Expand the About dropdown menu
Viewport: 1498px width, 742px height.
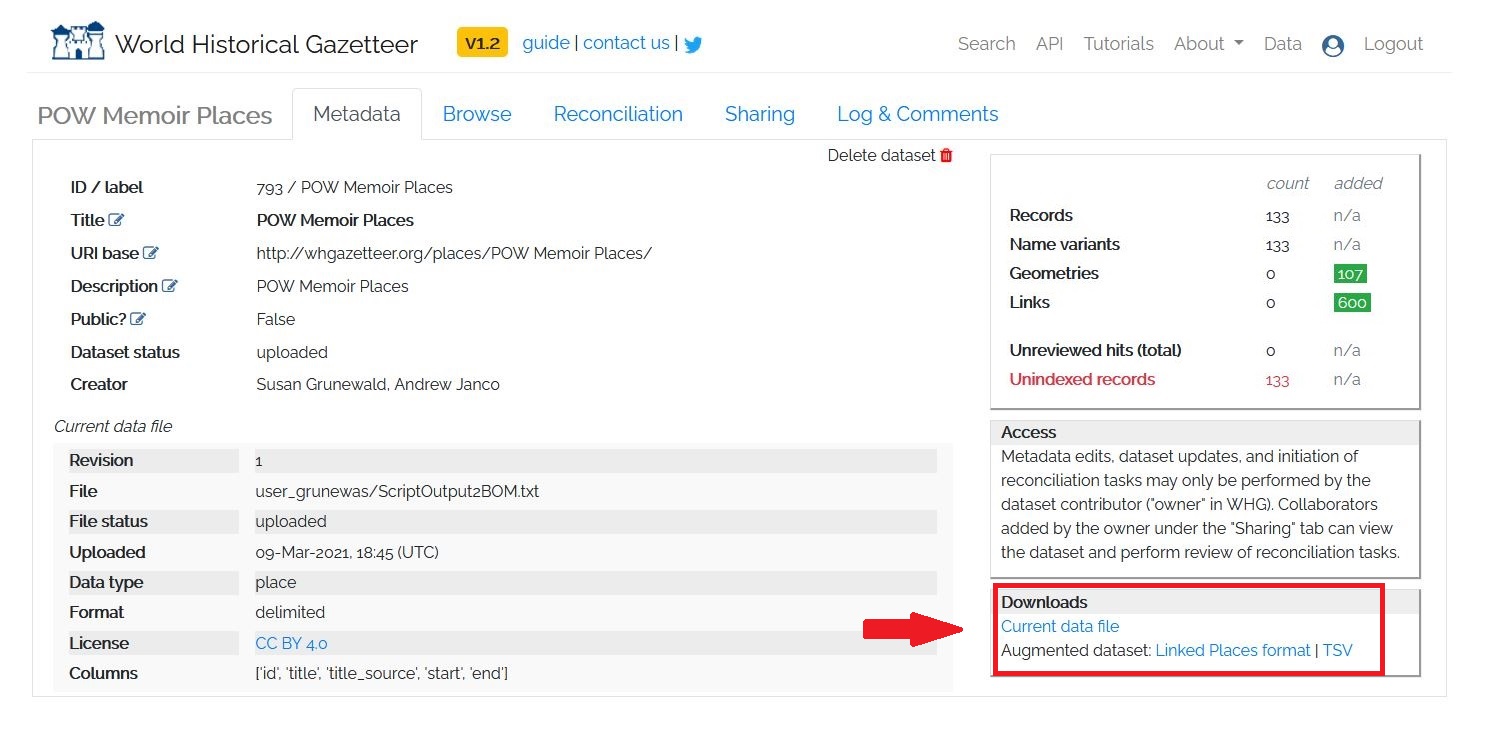pos(1208,44)
